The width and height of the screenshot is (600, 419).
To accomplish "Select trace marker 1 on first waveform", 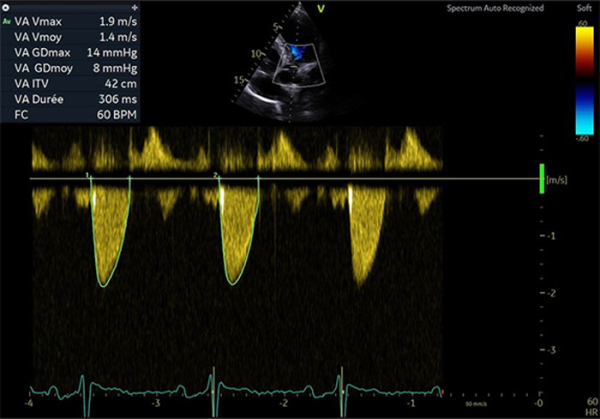I will click(x=88, y=174).
